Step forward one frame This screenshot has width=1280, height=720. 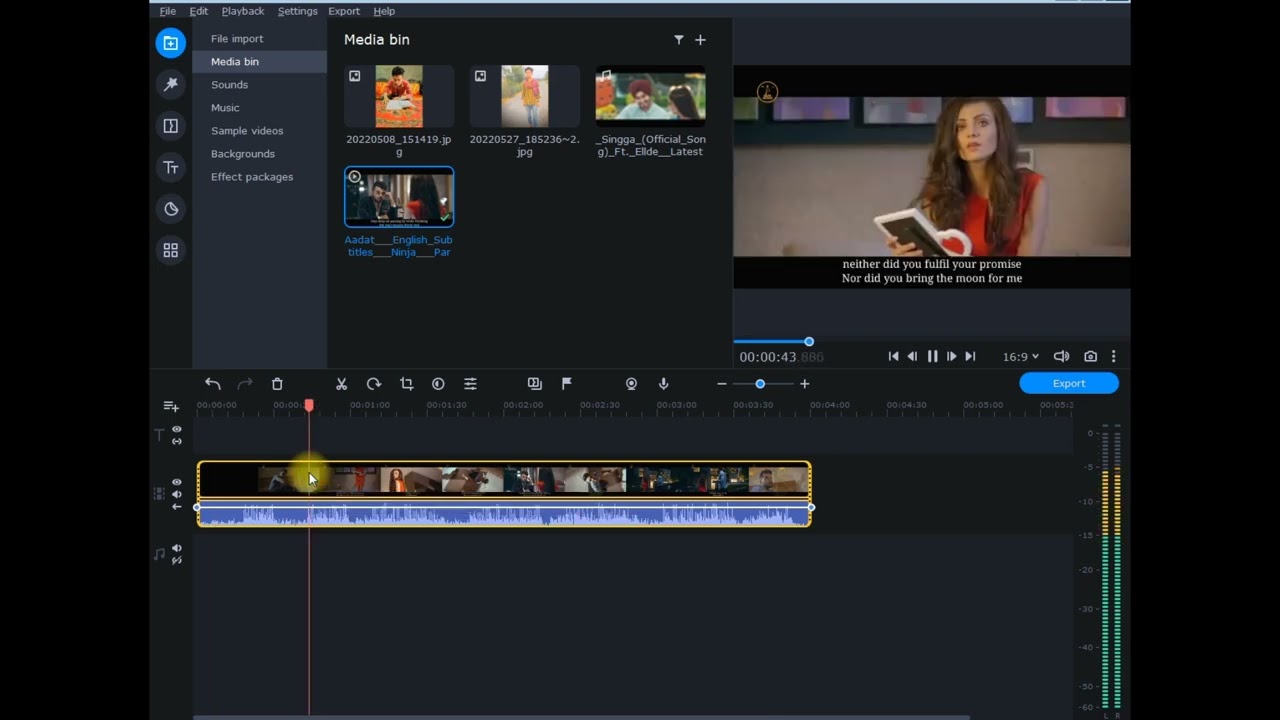tap(951, 356)
